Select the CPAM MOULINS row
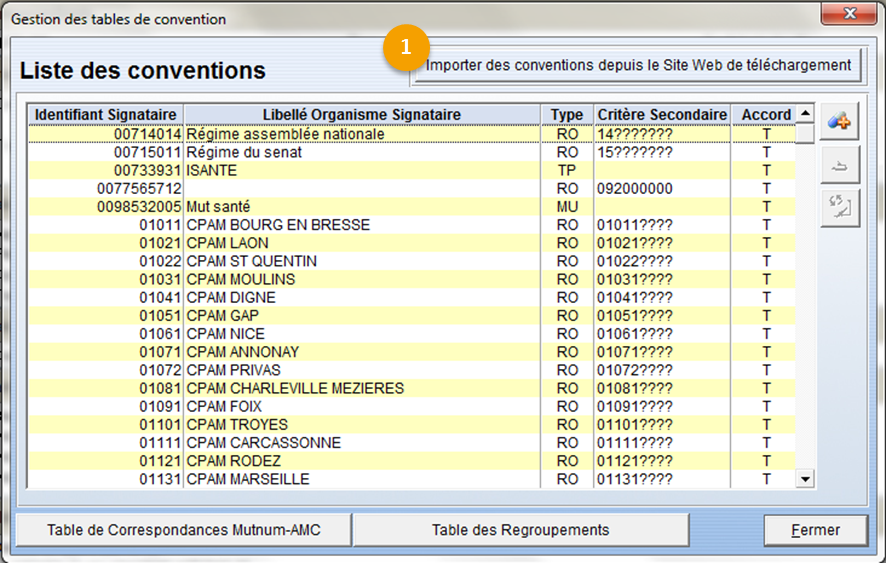Viewport: 886px width, 563px height. (x=412, y=279)
